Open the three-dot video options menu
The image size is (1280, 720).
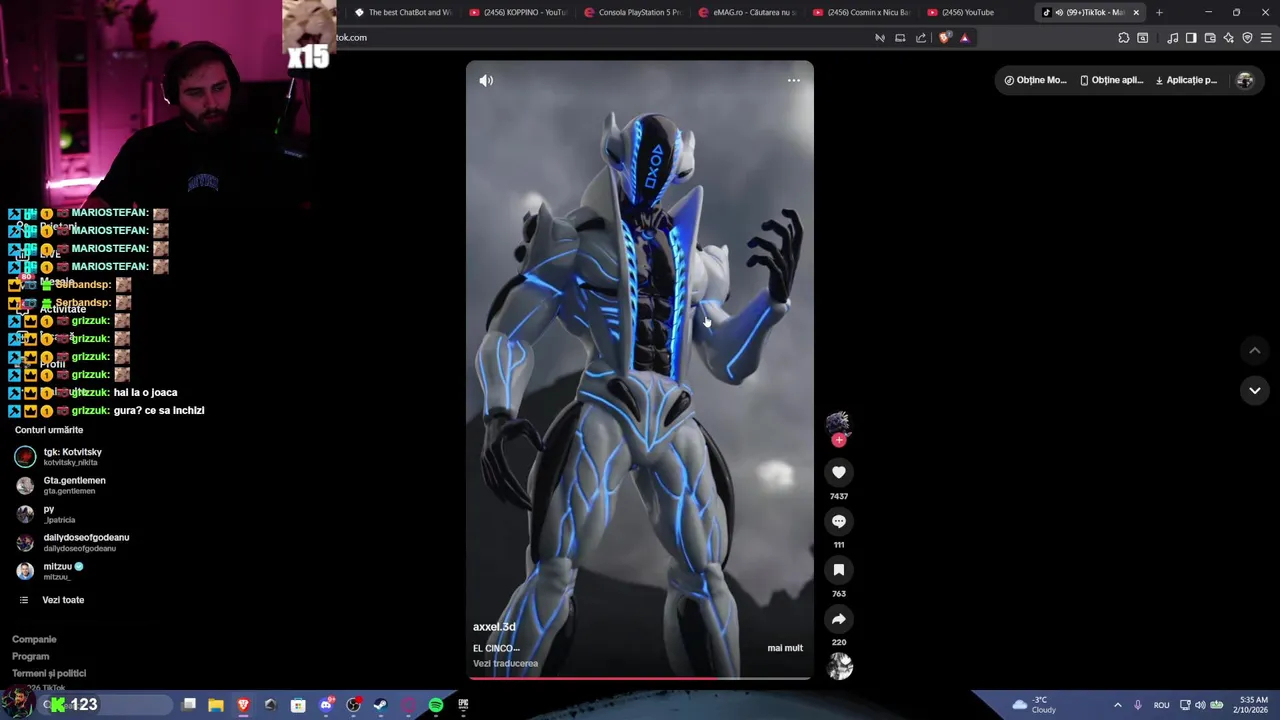coord(794,81)
